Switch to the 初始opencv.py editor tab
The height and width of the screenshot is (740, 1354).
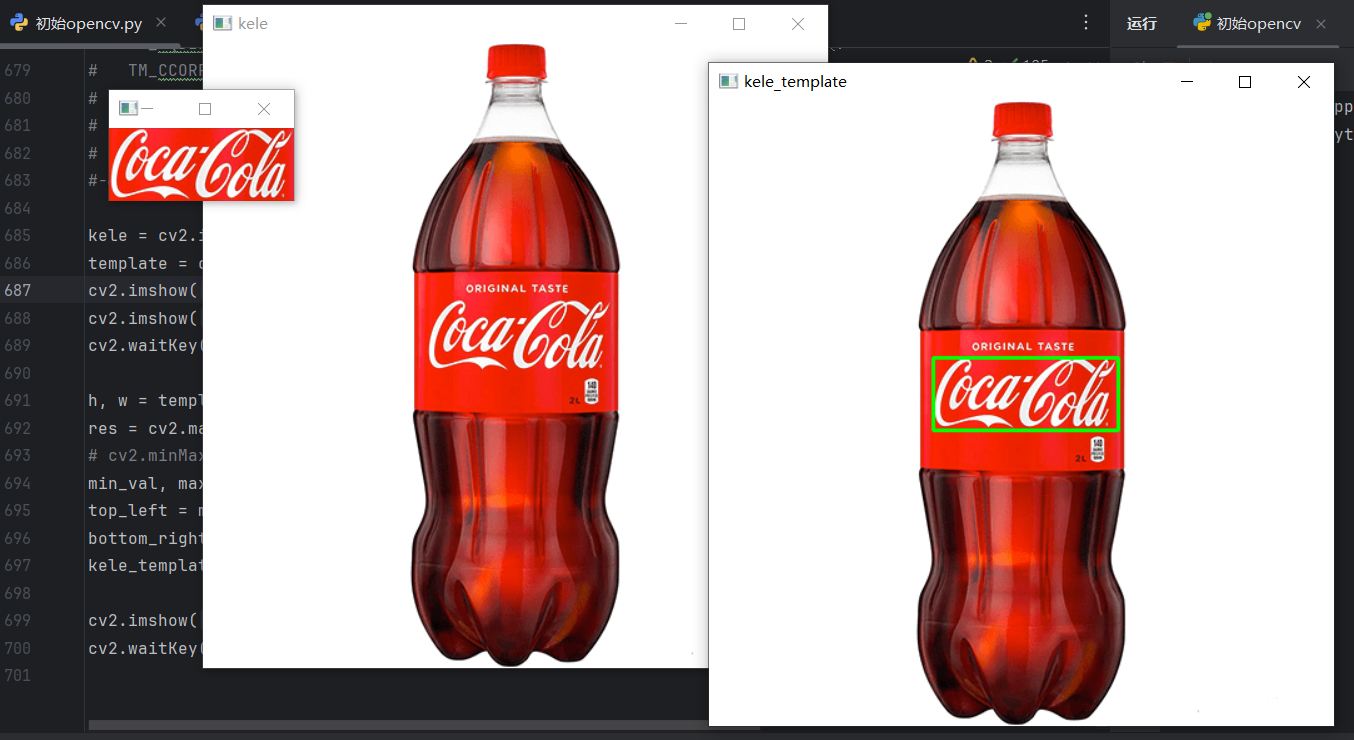point(88,24)
